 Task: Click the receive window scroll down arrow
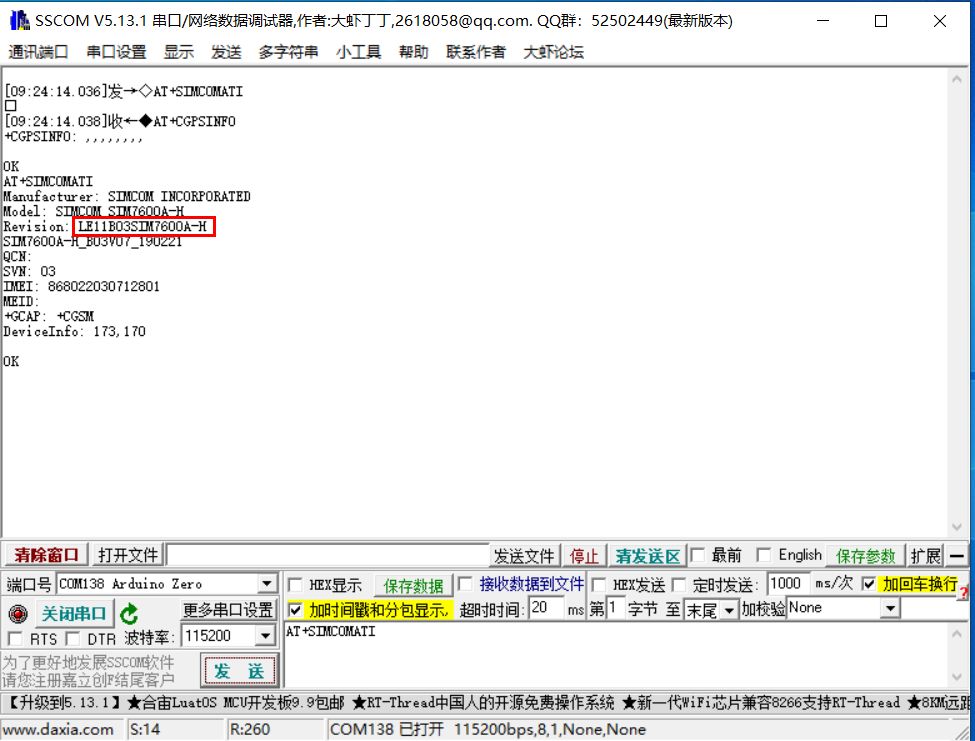click(957, 527)
